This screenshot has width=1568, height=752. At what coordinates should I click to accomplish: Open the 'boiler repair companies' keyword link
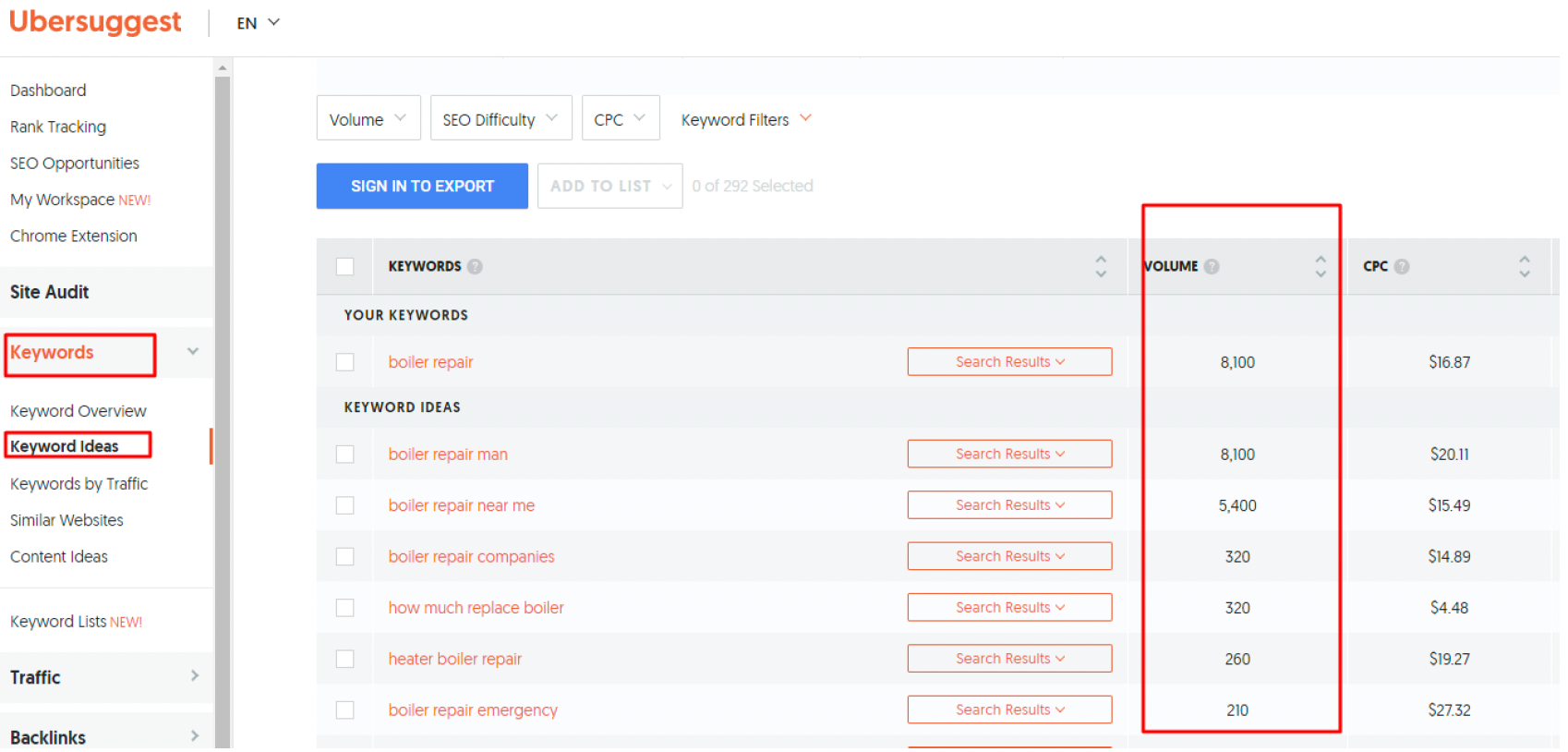[x=472, y=557]
